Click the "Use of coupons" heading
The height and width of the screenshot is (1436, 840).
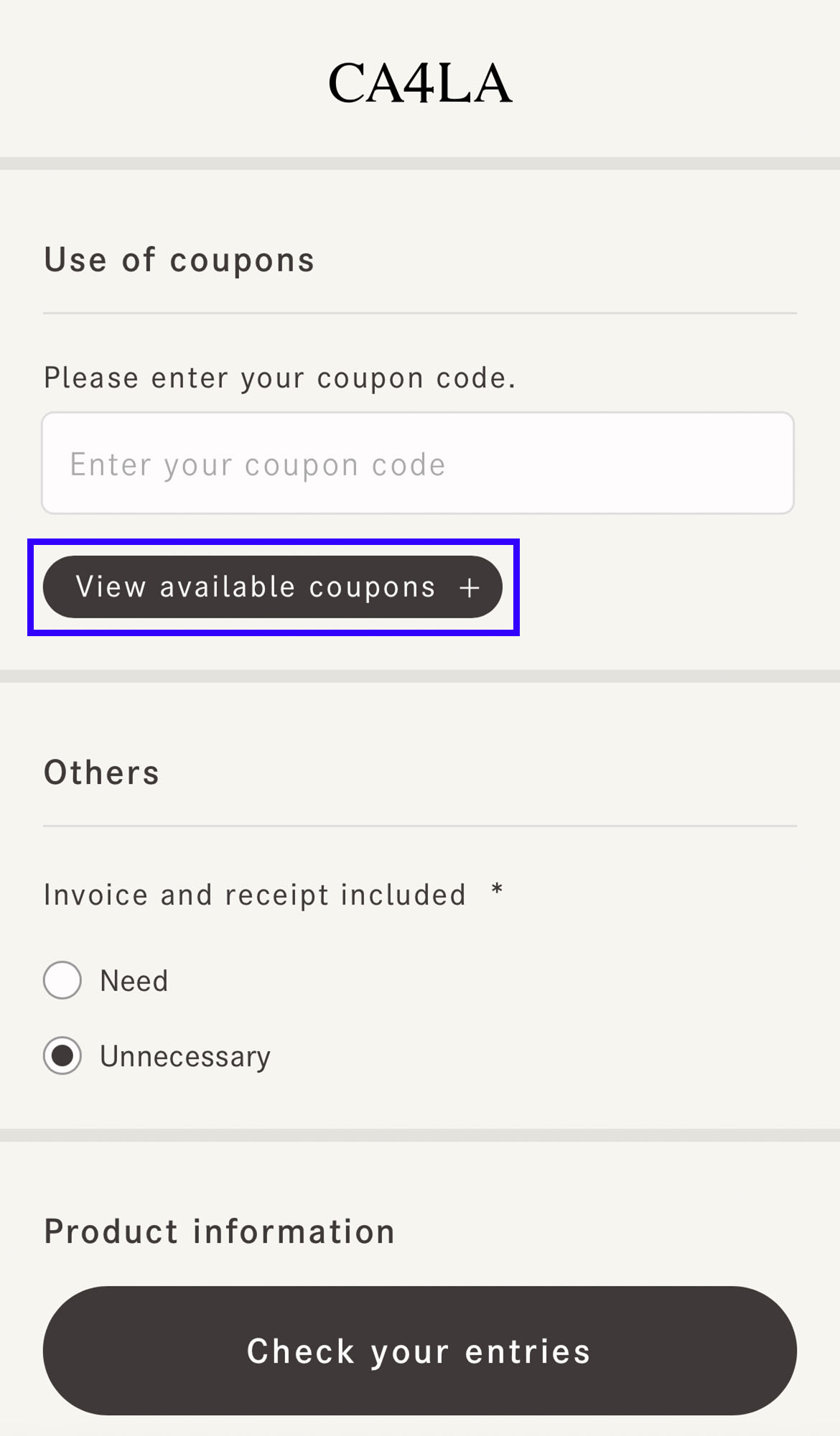[179, 260]
